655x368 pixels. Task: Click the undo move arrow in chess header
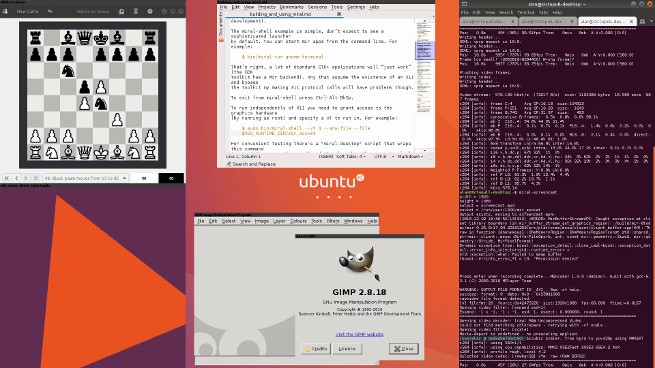(x=50, y=11)
